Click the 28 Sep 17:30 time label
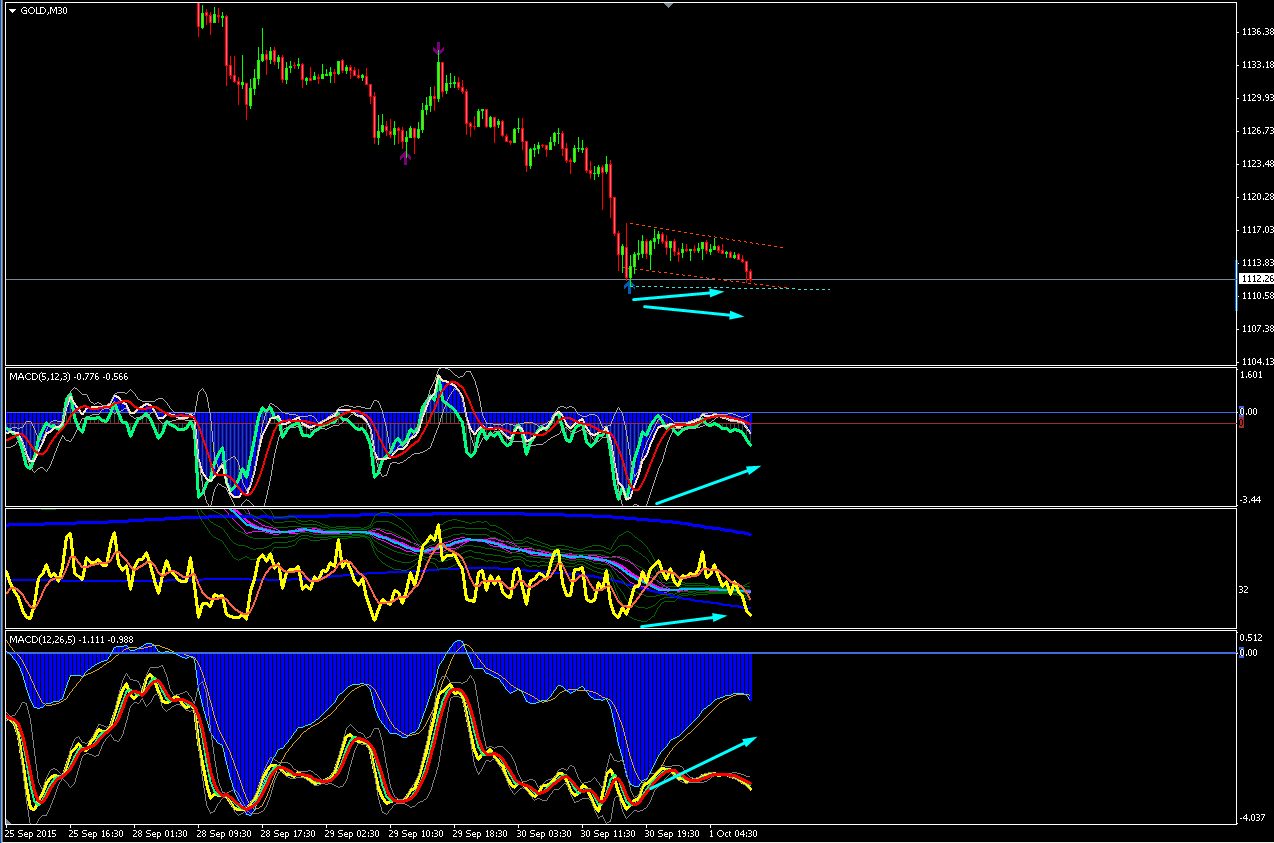Screen dimensions: 1274x843 point(288,832)
